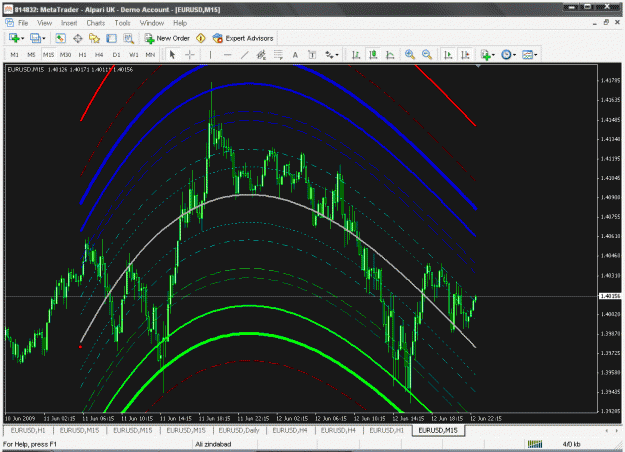The height and width of the screenshot is (452, 625).
Task: Open the Insert menu
Action: tap(69, 23)
